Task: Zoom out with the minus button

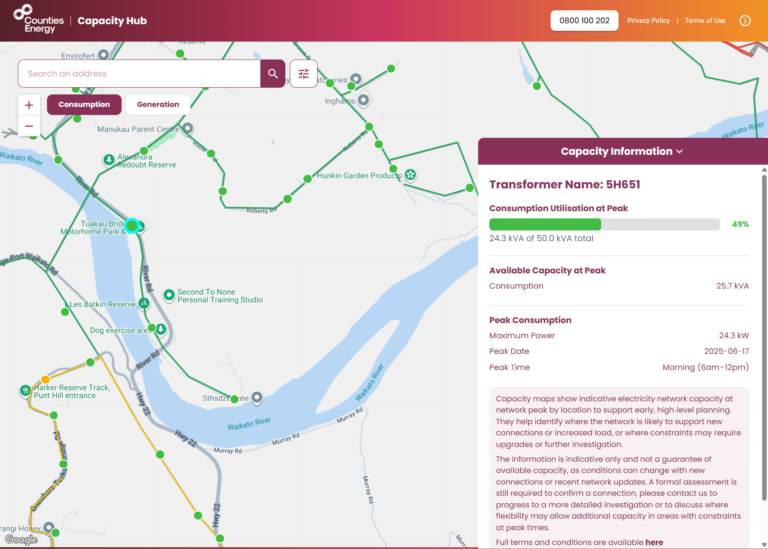Action: point(29,126)
